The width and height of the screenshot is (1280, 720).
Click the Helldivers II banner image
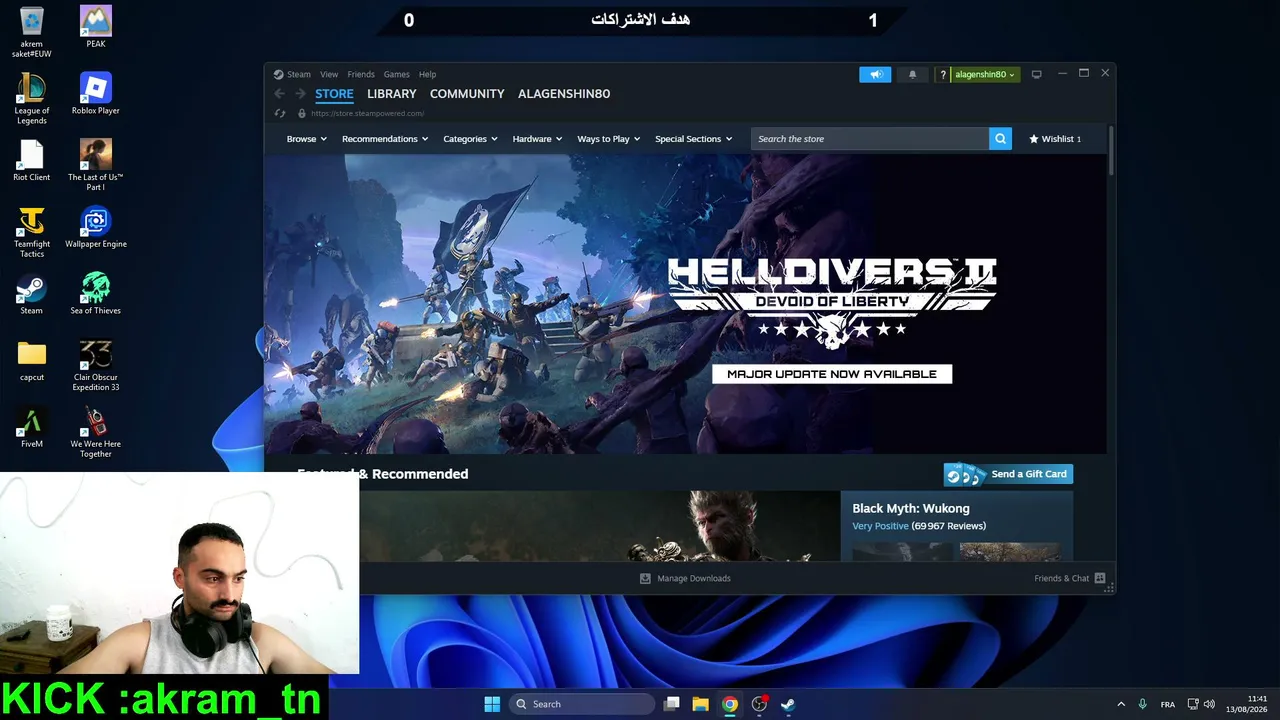pyautogui.click(x=685, y=304)
